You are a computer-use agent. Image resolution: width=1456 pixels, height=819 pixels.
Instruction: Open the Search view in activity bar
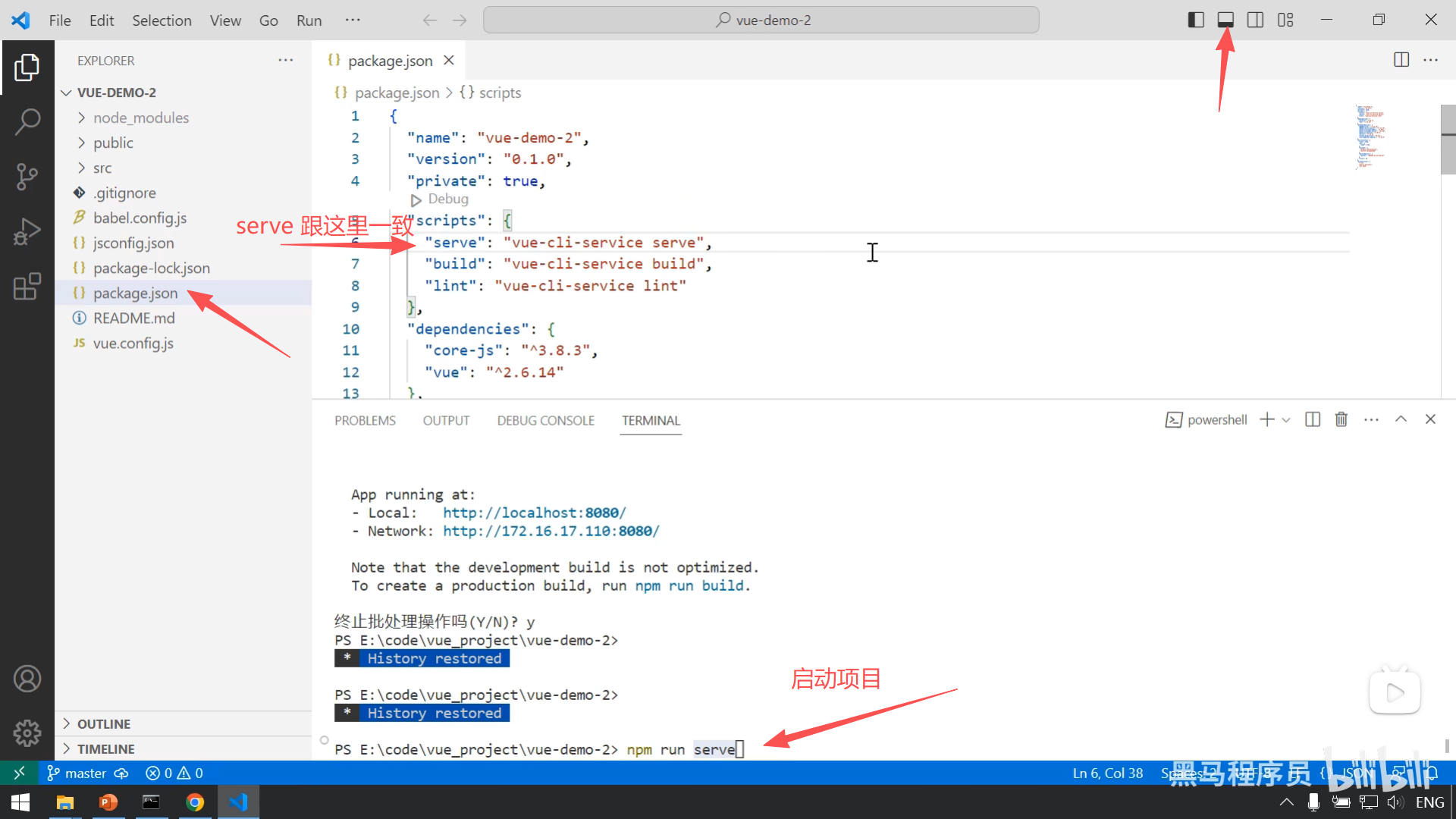click(27, 121)
